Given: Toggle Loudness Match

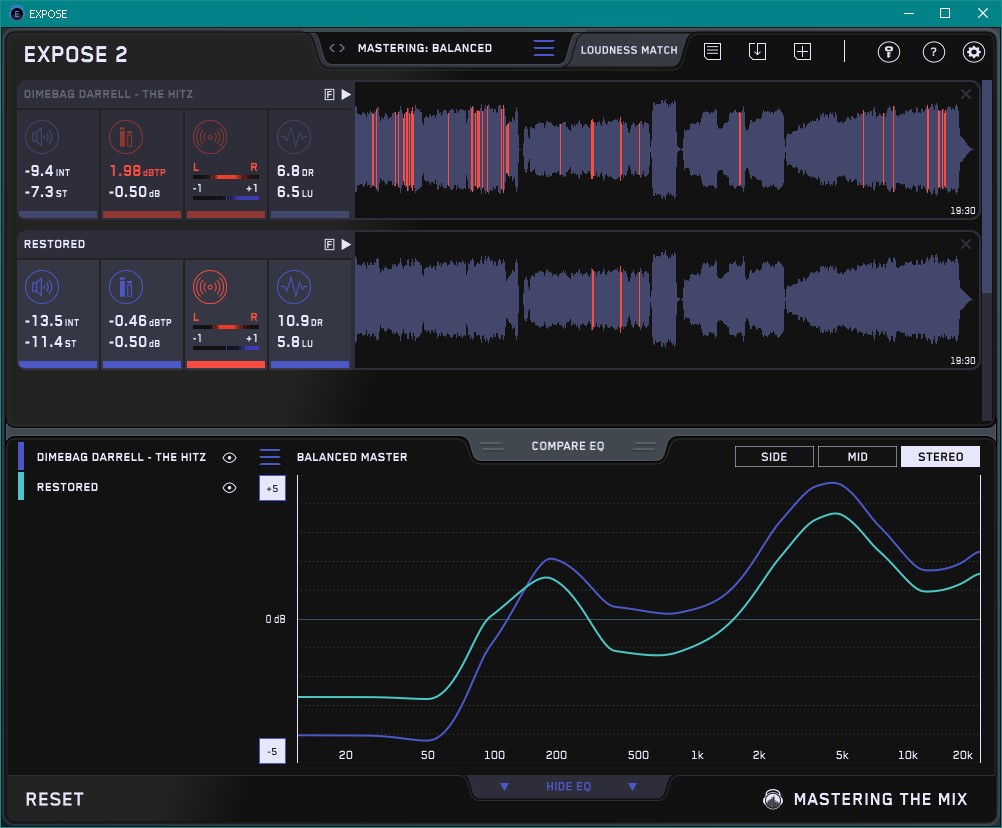Looking at the screenshot, I should tap(628, 50).
